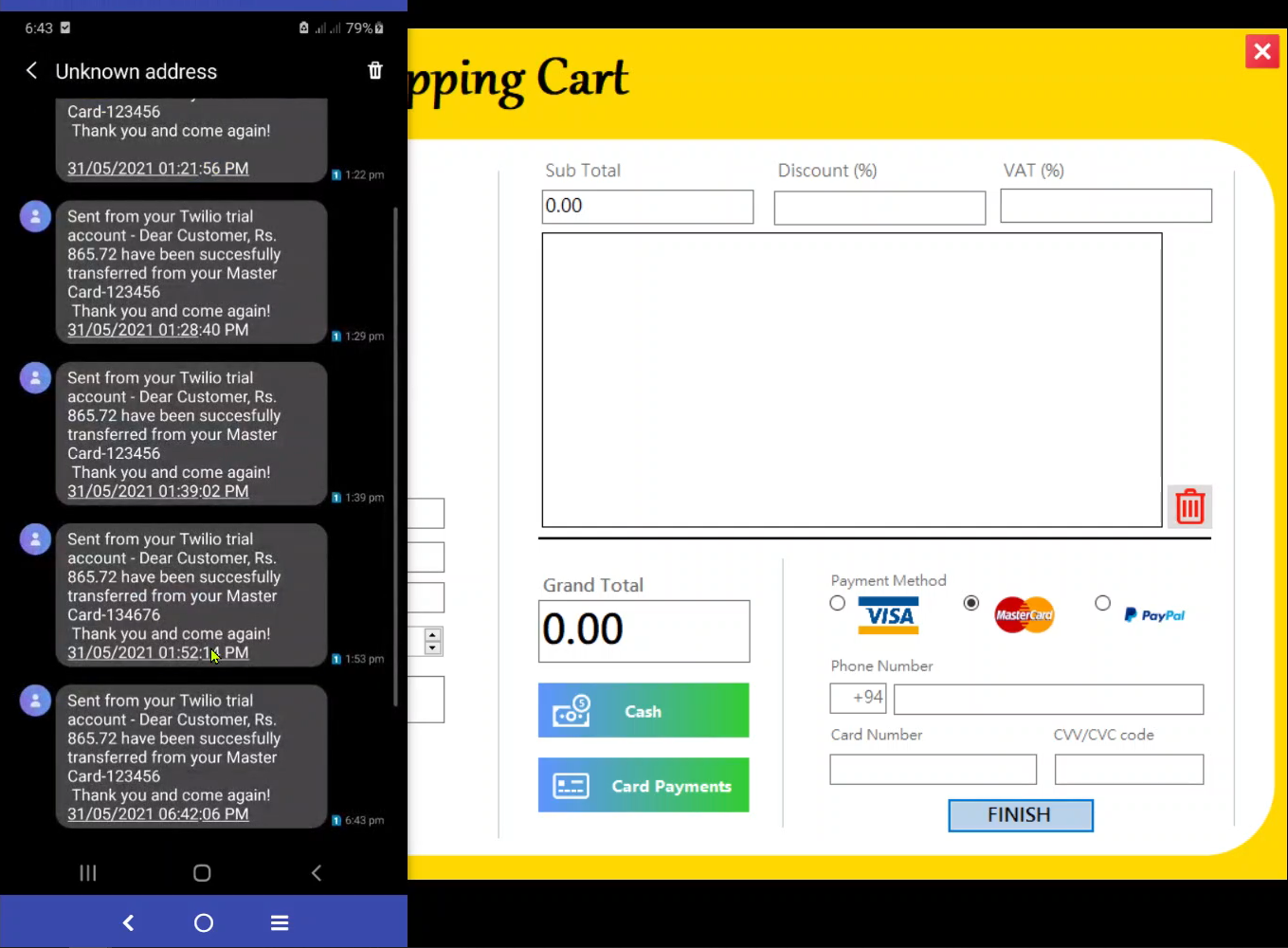Open the underlined 31/05/2021 06:42:06 PM link
The height and width of the screenshot is (948, 1288).
click(155, 813)
